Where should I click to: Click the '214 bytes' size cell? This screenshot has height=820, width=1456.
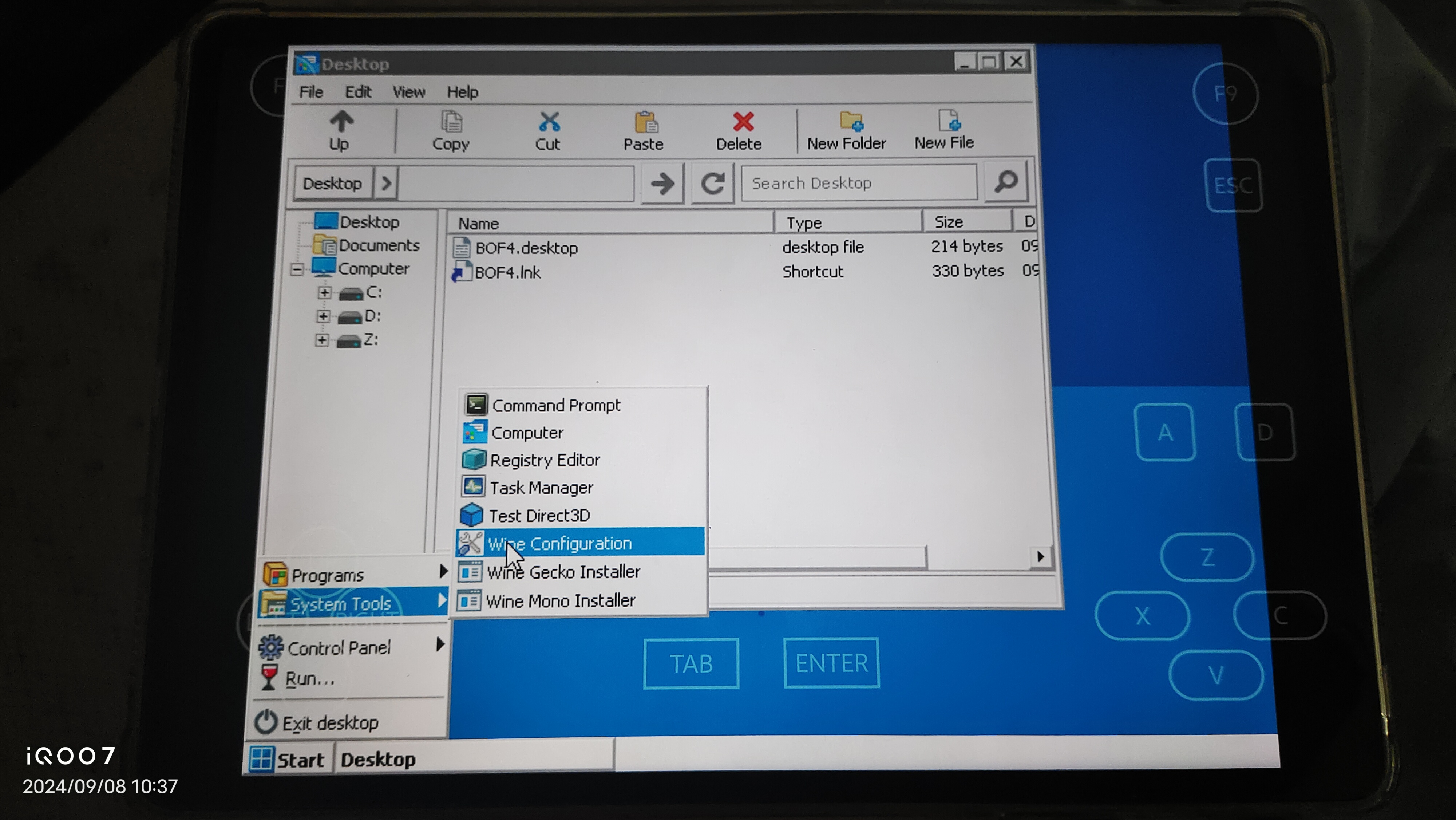tap(967, 246)
